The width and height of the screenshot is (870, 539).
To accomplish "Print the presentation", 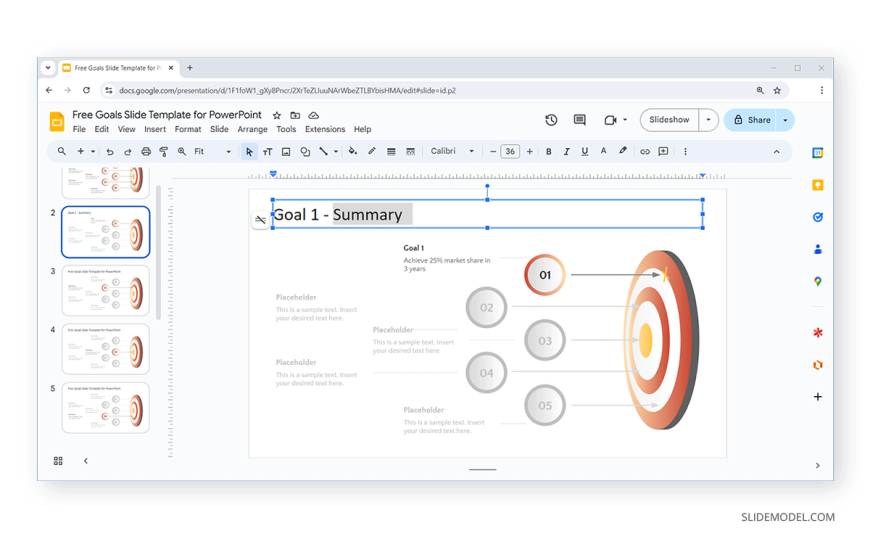I will [146, 152].
